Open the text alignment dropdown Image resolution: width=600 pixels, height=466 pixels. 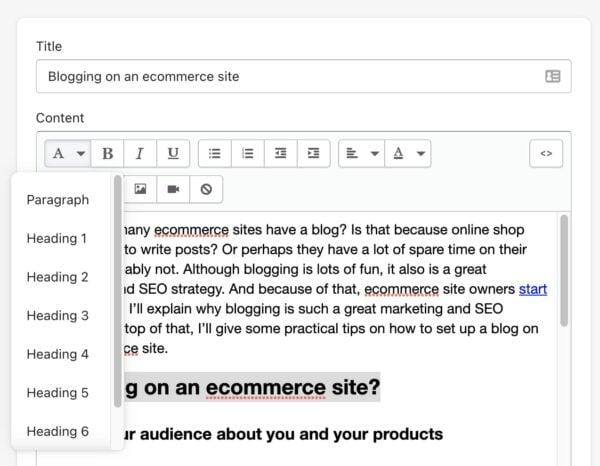tap(361, 153)
